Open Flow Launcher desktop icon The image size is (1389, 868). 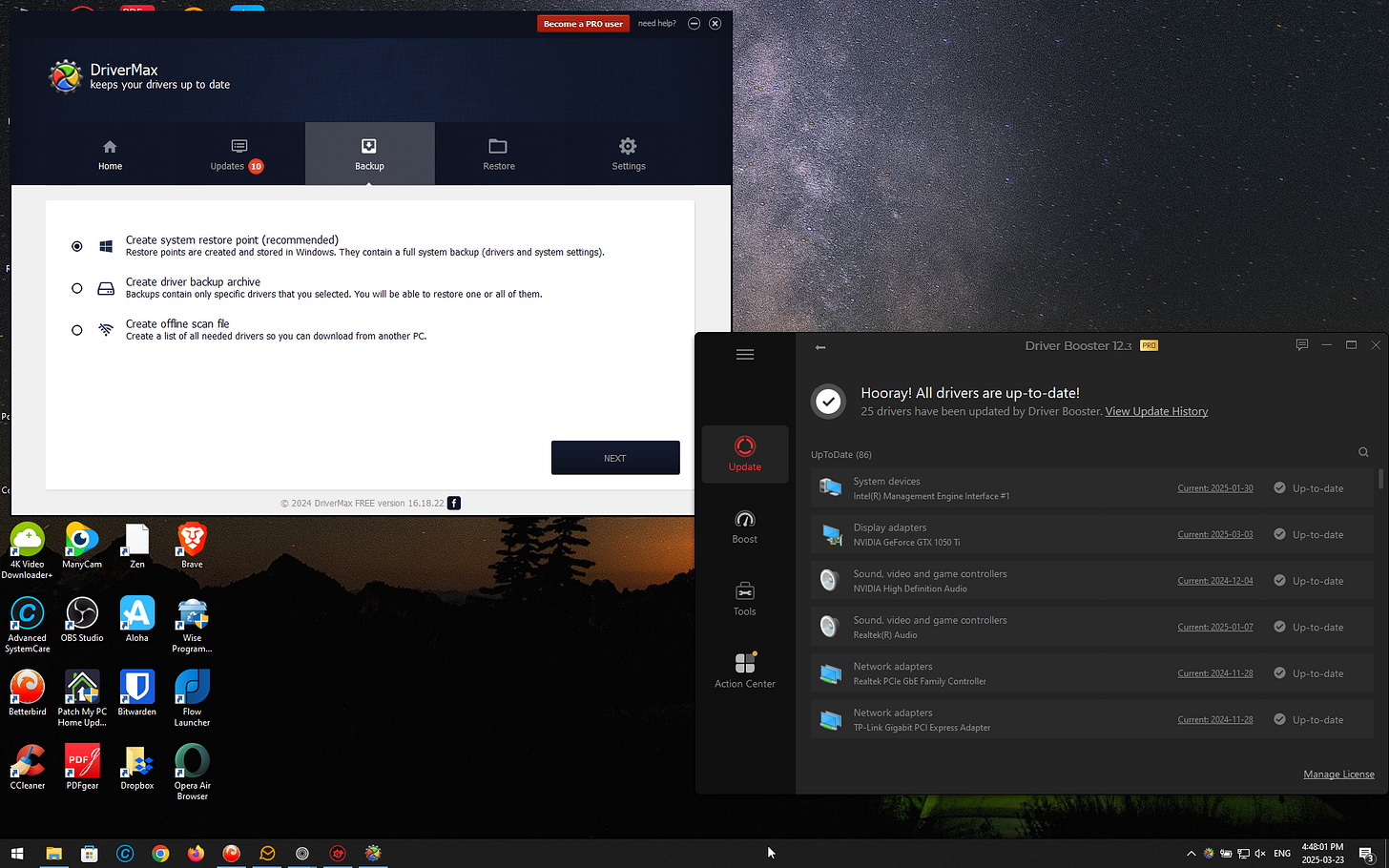pos(192,698)
